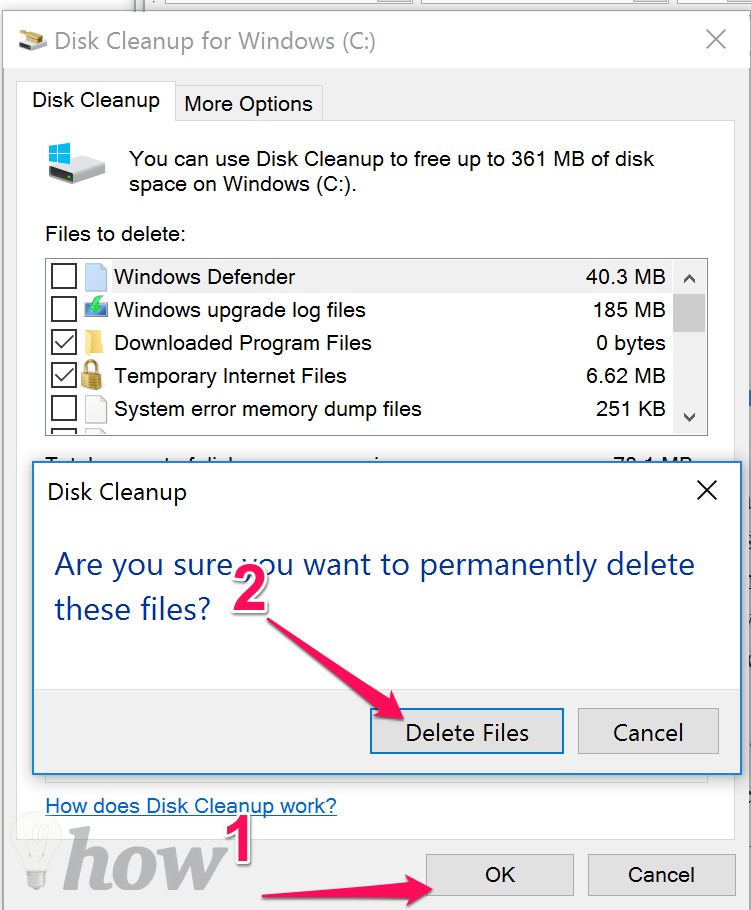Click the Disk Cleanup title bar icon

(33, 41)
